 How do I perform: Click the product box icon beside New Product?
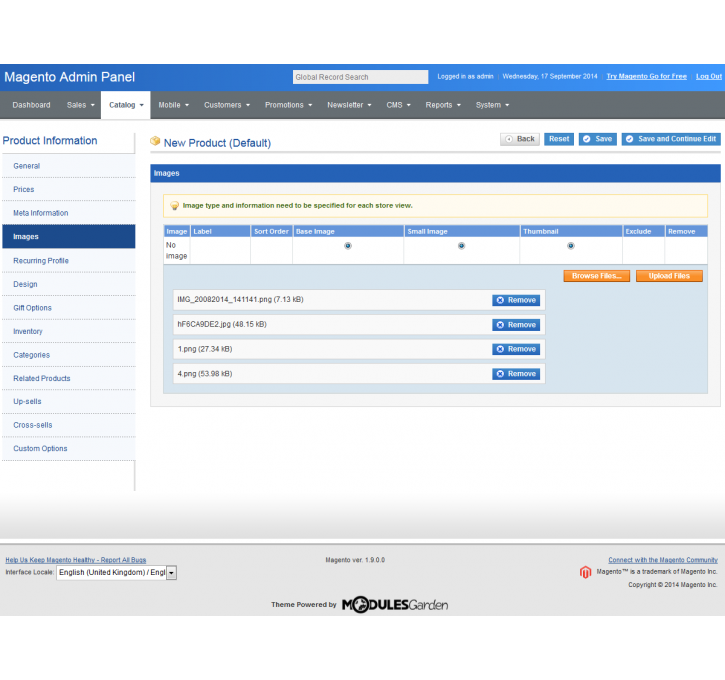[155, 141]
